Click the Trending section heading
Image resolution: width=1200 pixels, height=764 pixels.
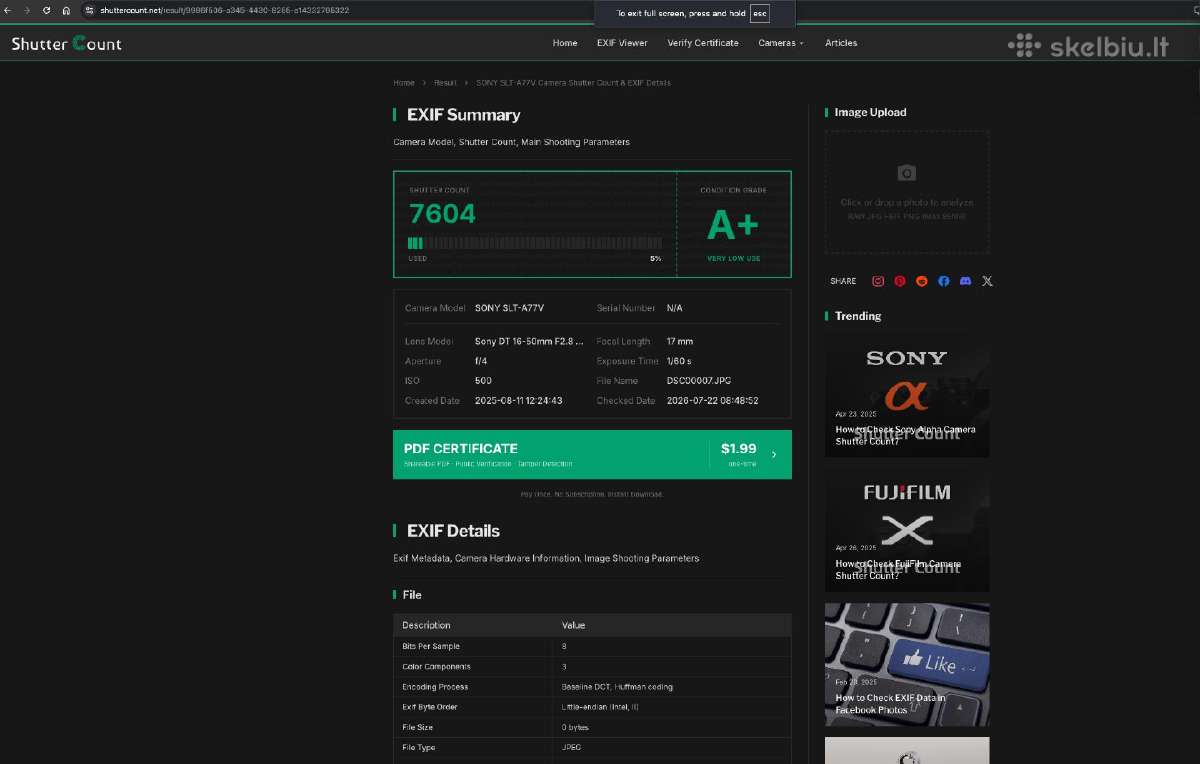click(858, 316)
